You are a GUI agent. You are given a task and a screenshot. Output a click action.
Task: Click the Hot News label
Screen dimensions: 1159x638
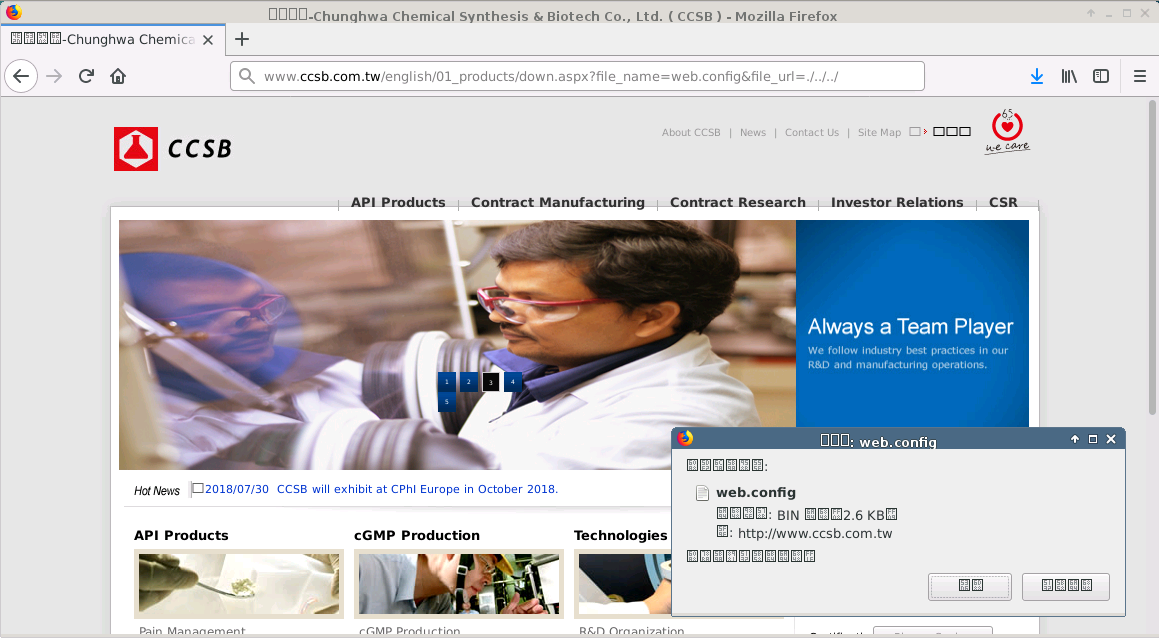157,491
